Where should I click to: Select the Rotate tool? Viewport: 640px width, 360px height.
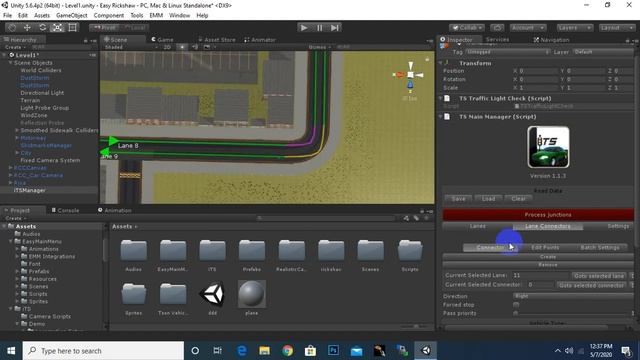(42, 28)
